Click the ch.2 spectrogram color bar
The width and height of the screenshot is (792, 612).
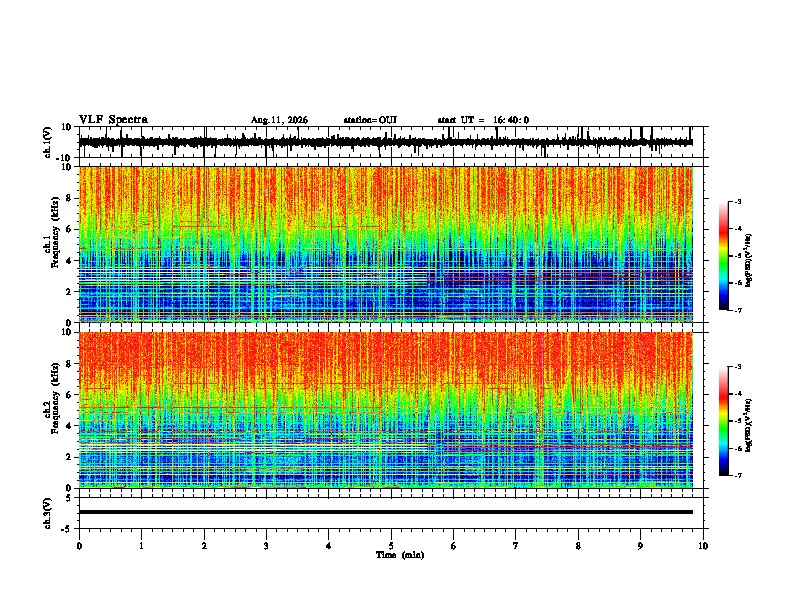click(723, 421)
